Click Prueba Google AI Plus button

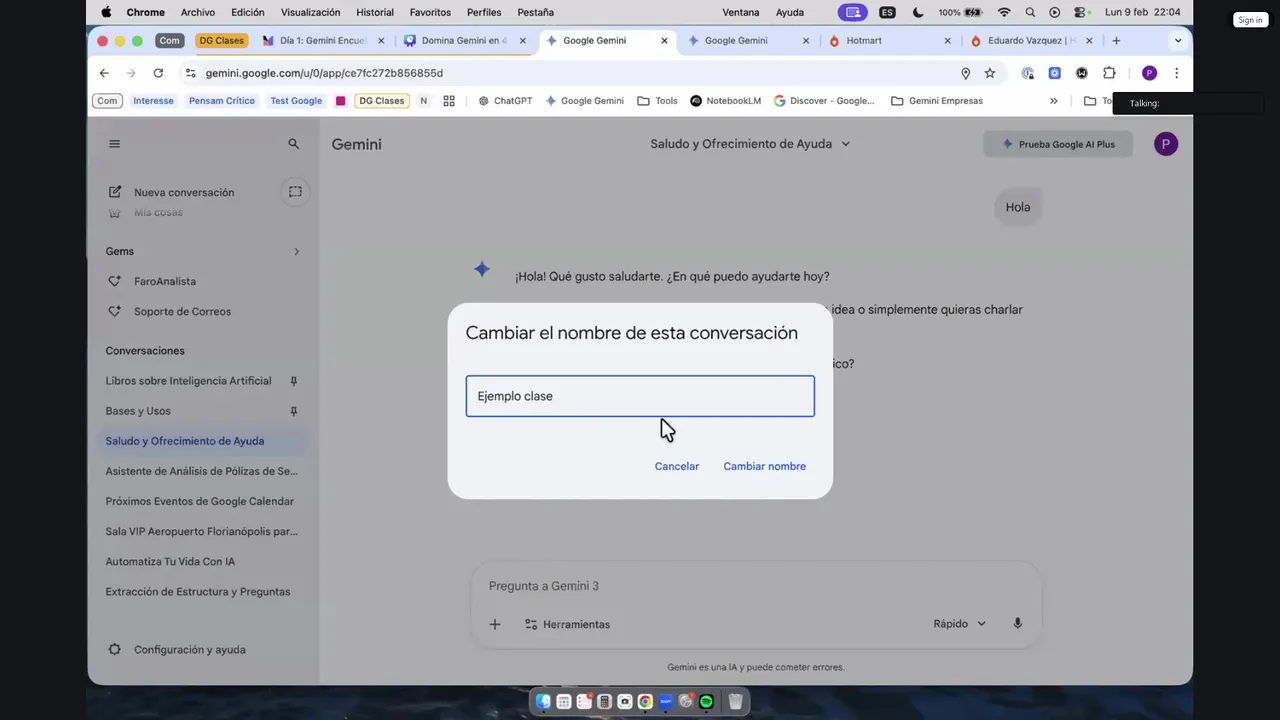point(1058,144)
